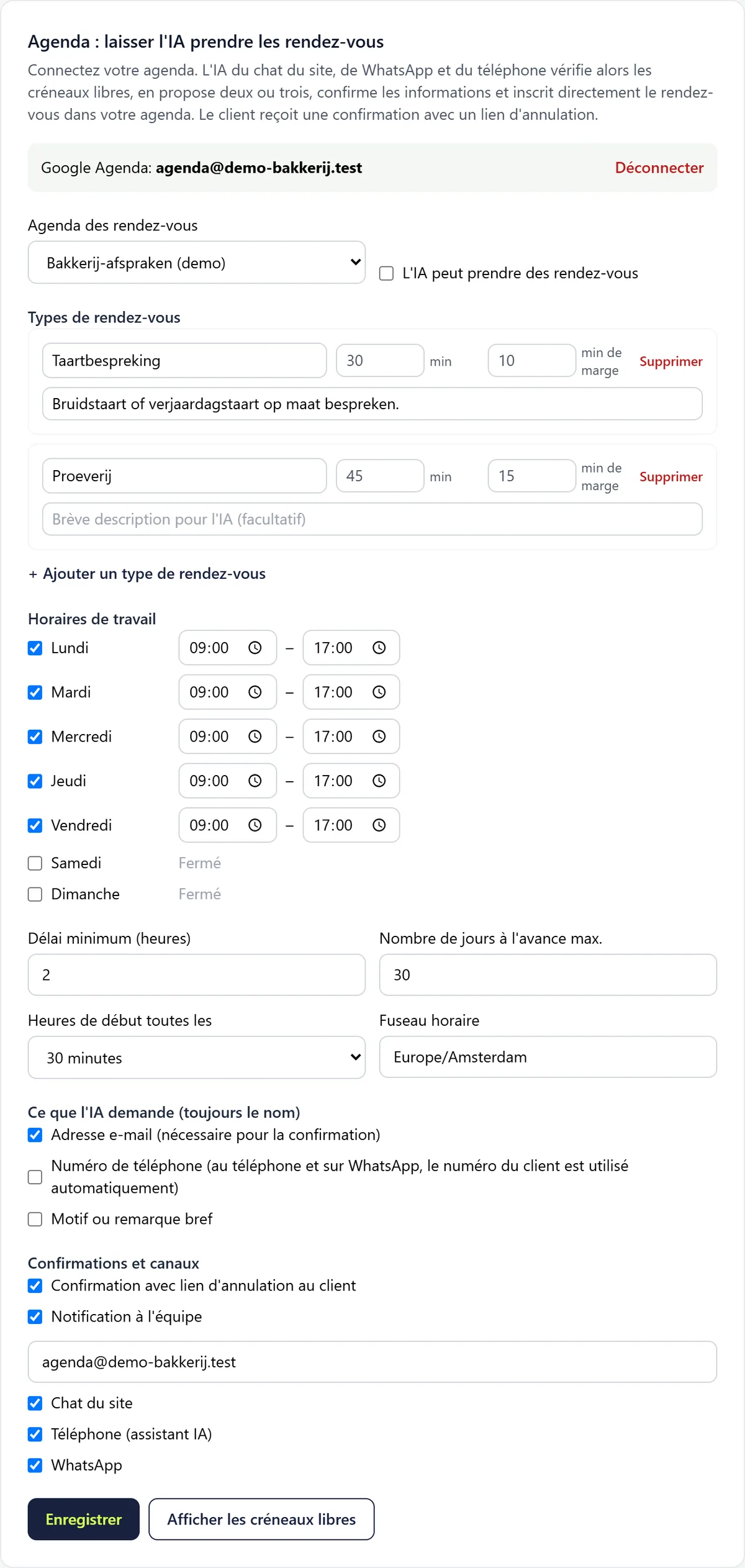Click clock icon in Mercredi end time

pyautogui.click(x=379, y=736)
